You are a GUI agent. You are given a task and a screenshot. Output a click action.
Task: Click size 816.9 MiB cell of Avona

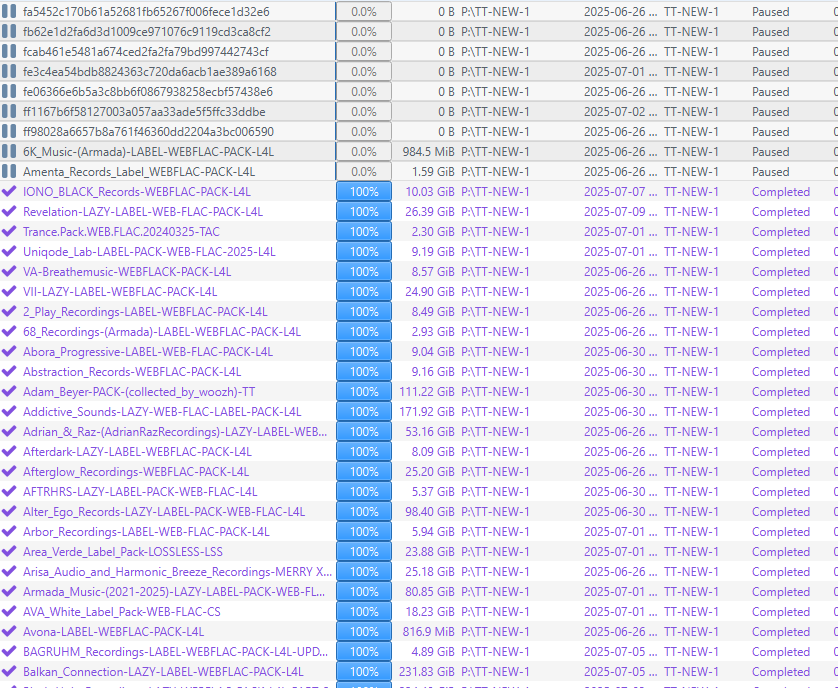(x=428, y=632)
